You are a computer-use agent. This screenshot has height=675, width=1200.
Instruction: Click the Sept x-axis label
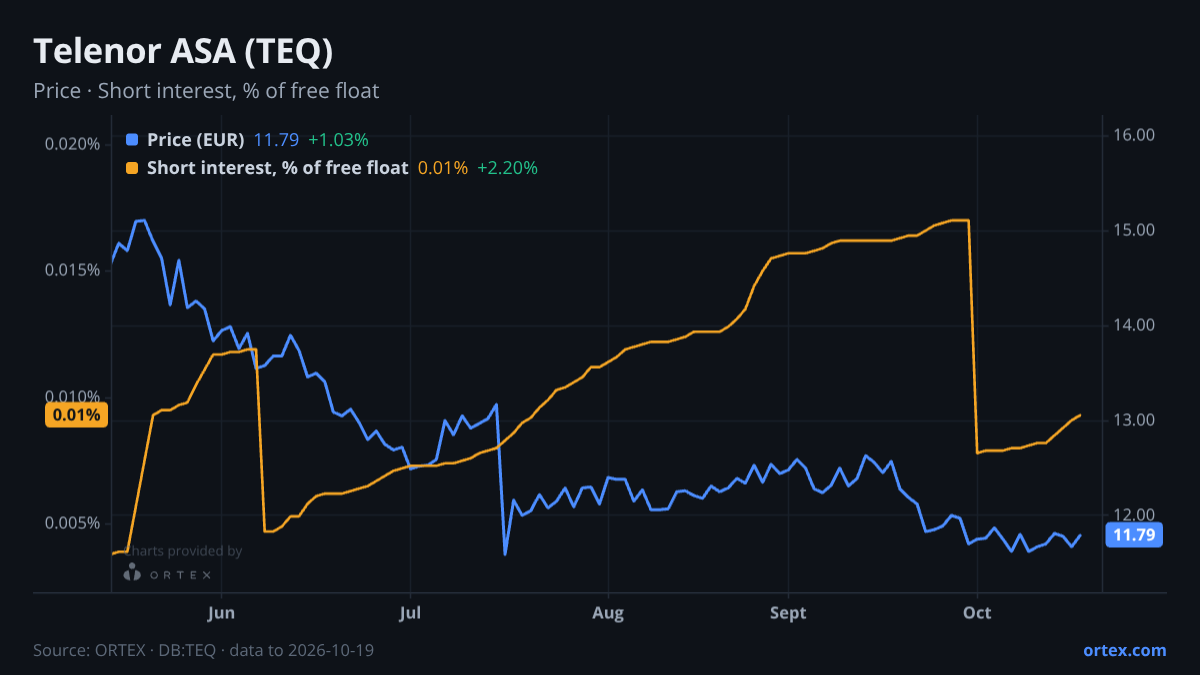(789, 613)
